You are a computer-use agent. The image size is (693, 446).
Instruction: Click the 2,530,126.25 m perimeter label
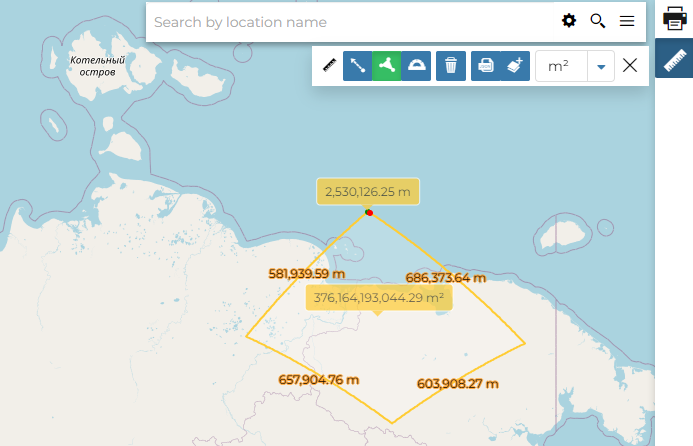tap(368, 192)
